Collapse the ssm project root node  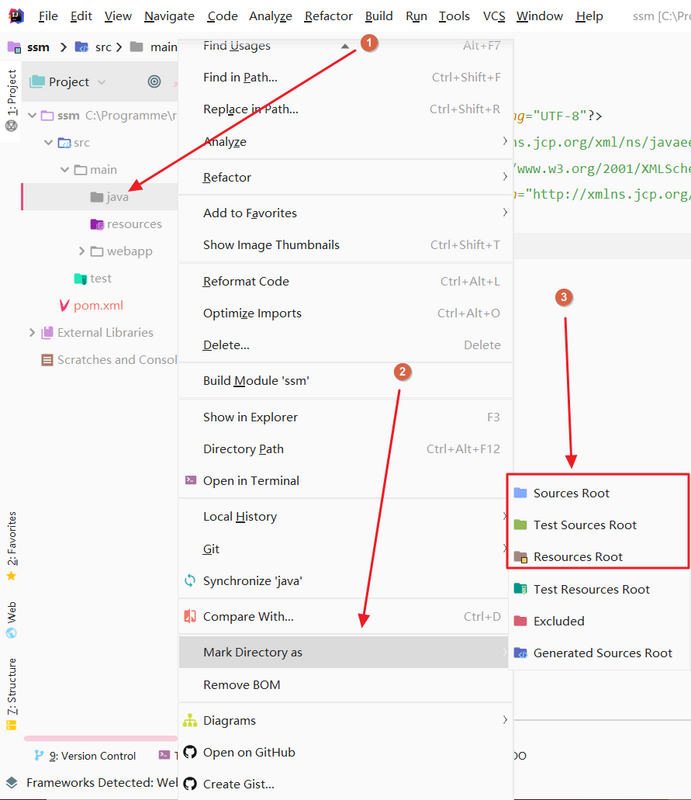coord(32,116)
